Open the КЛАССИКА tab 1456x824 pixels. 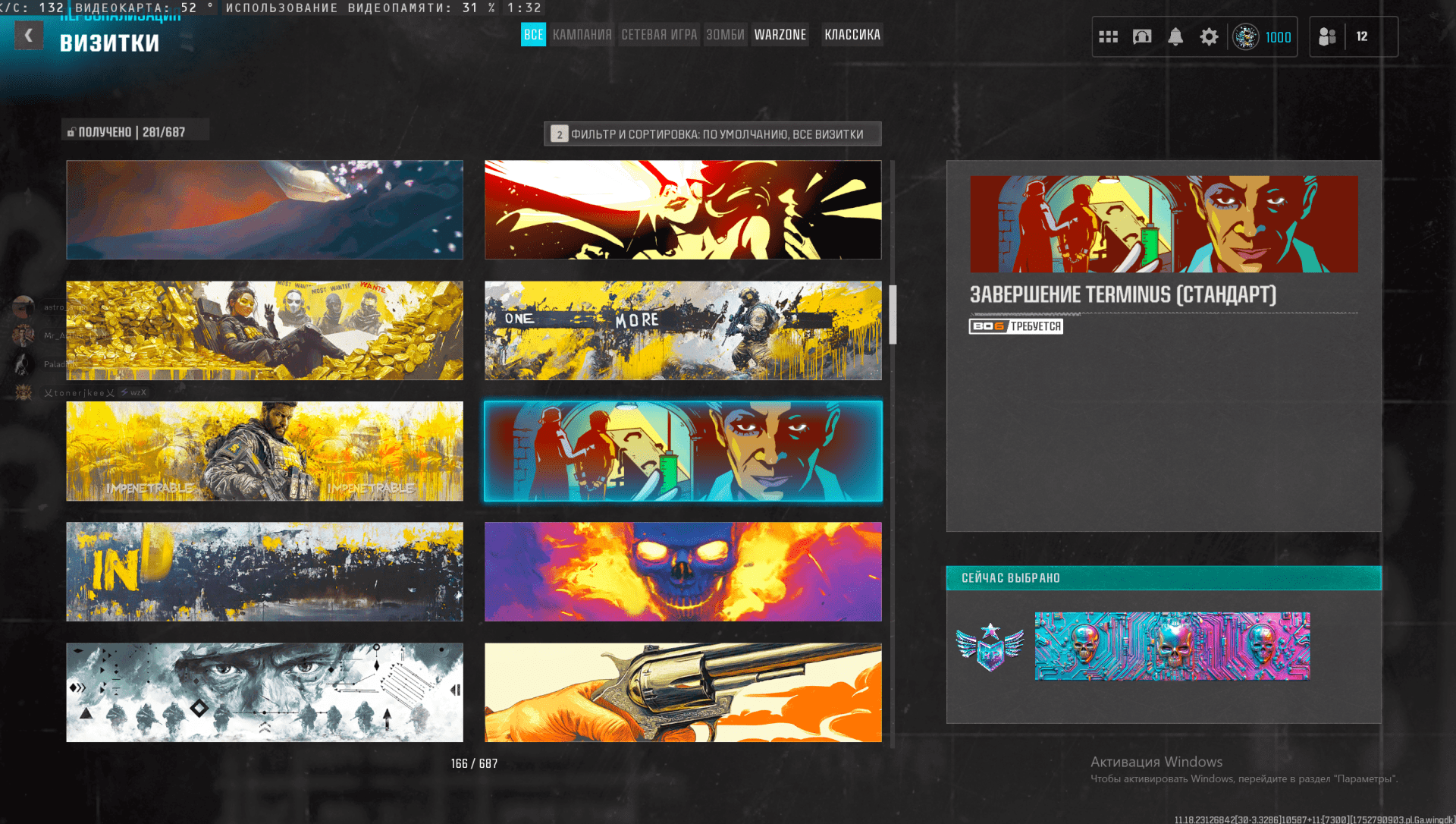(x=852, y=35)
